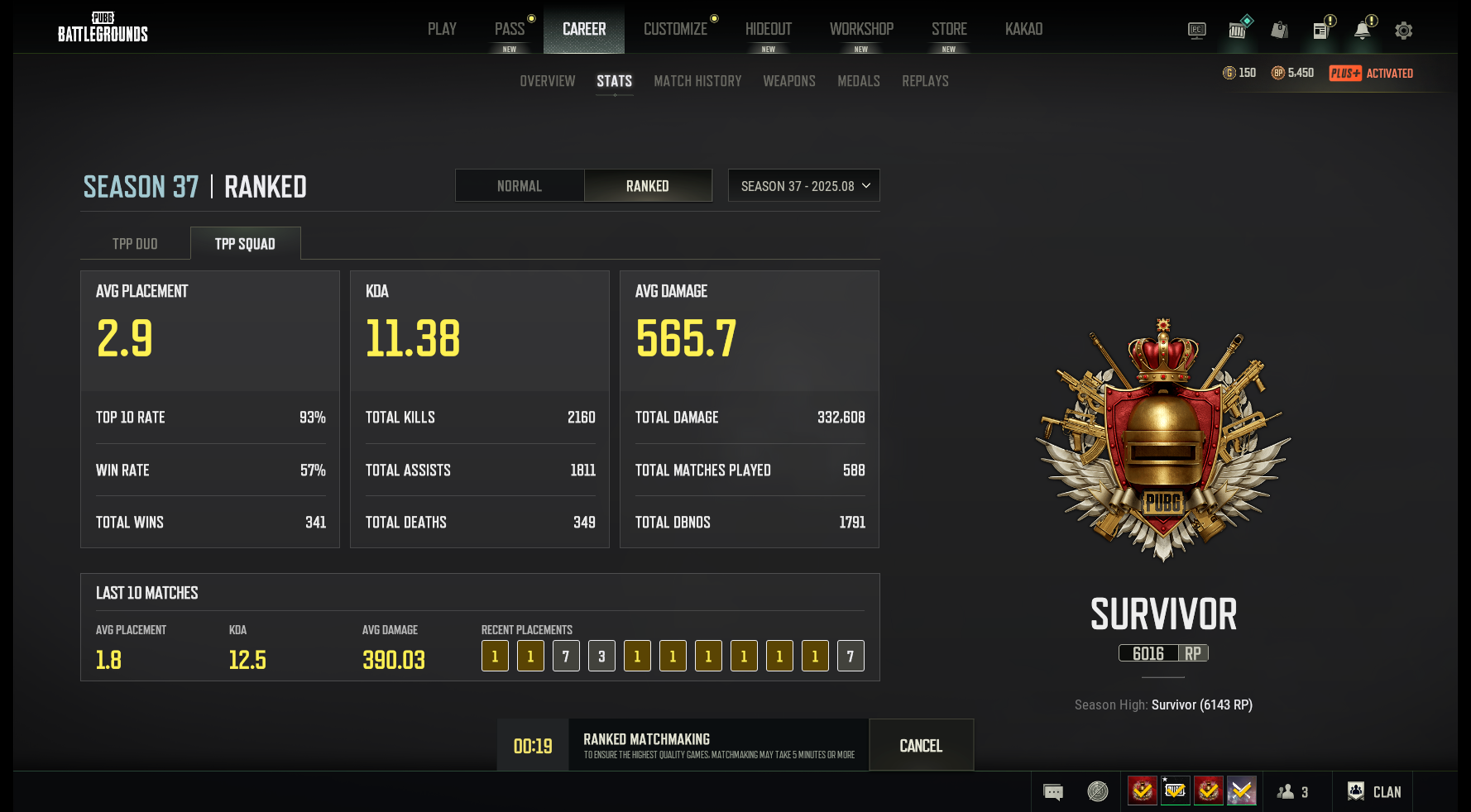1471x812 pixels.
Task: Open the Match History tab
Action: (697, 81)
